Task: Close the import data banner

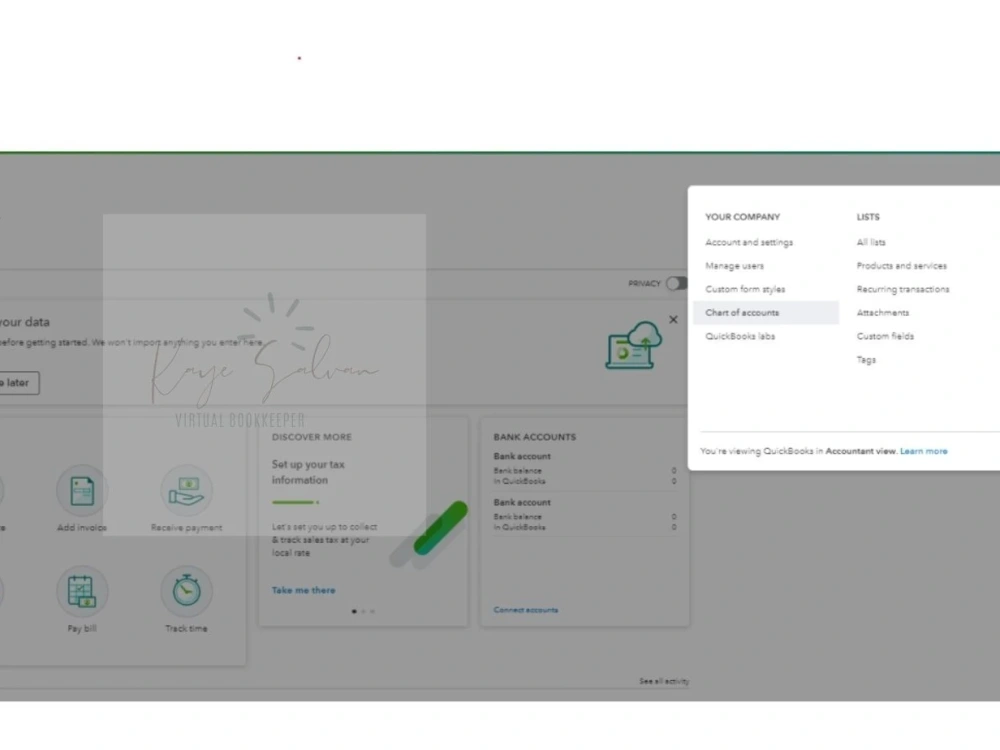Action: pos(673,320)
